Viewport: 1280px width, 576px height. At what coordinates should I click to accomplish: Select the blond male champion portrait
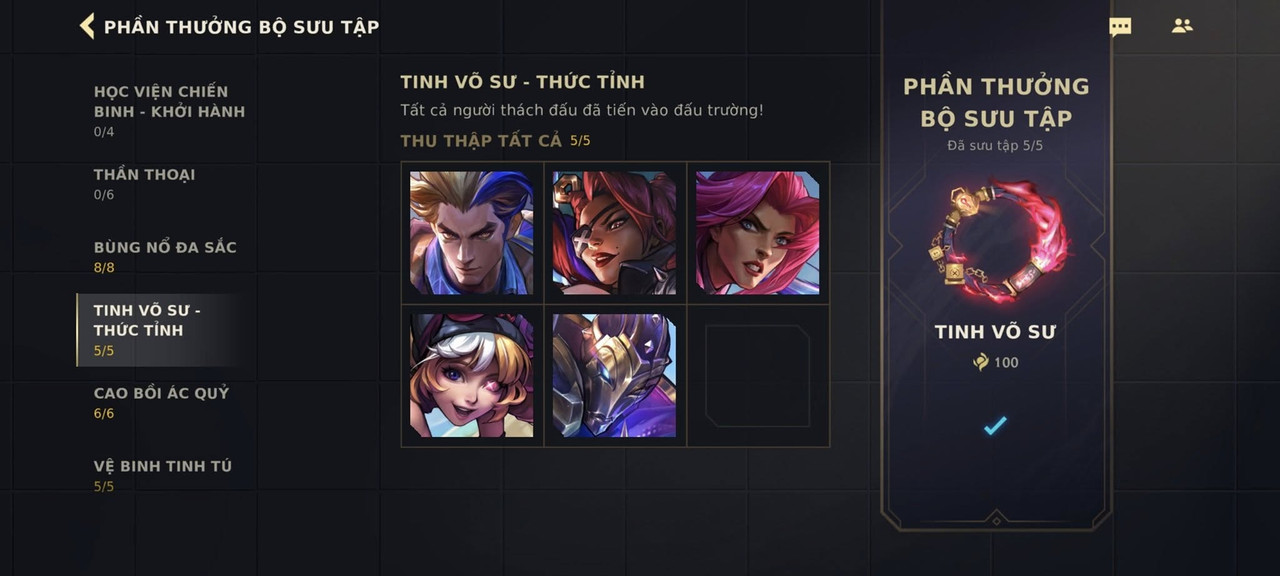click(x=472, y=233)
